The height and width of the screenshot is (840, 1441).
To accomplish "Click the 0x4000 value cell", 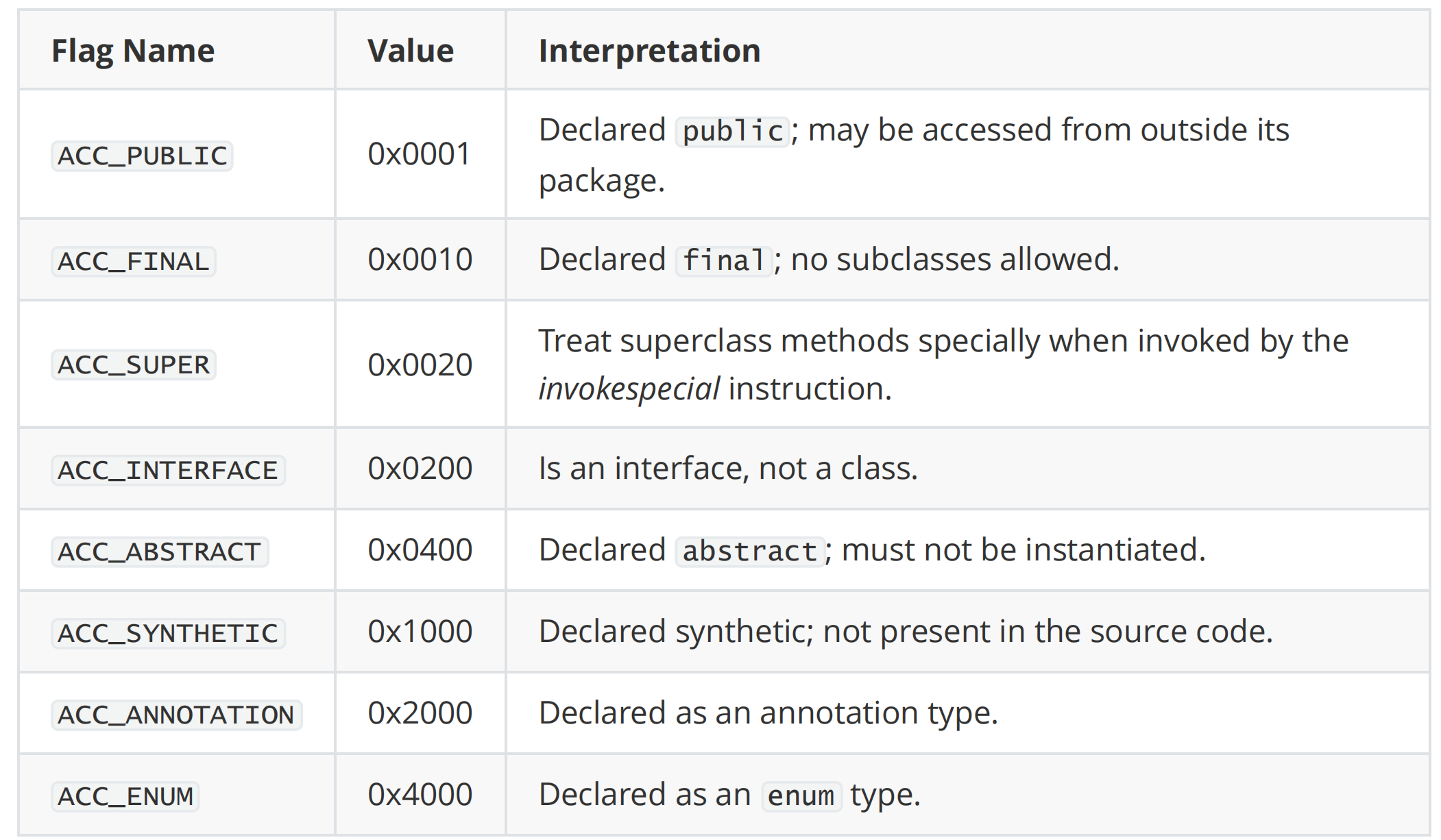I will 420,795.
